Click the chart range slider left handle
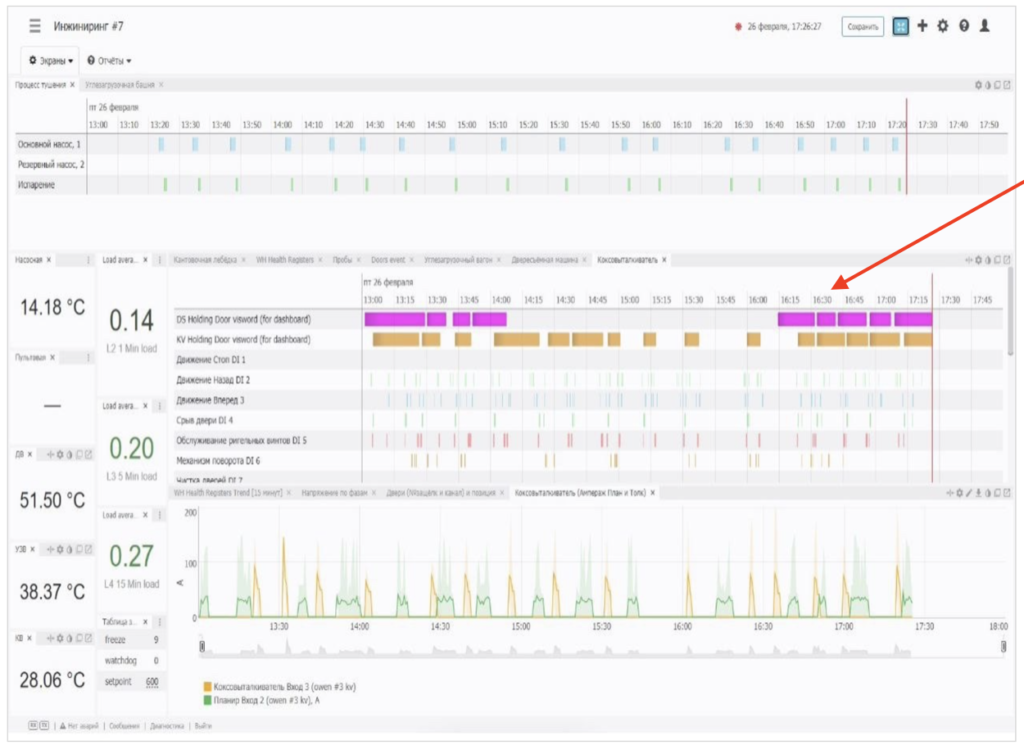1024x745 pixels. click(202, 646)
